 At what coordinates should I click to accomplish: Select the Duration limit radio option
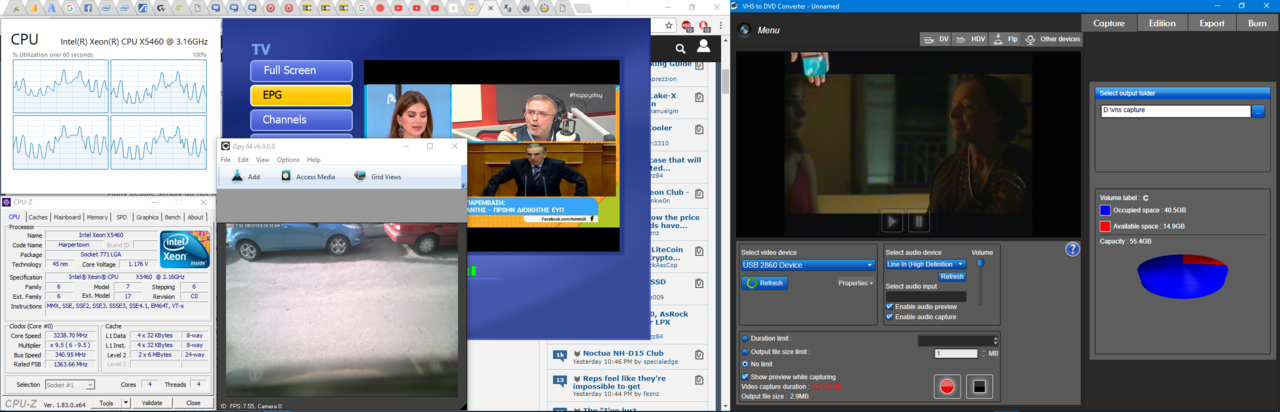[746, 339]
